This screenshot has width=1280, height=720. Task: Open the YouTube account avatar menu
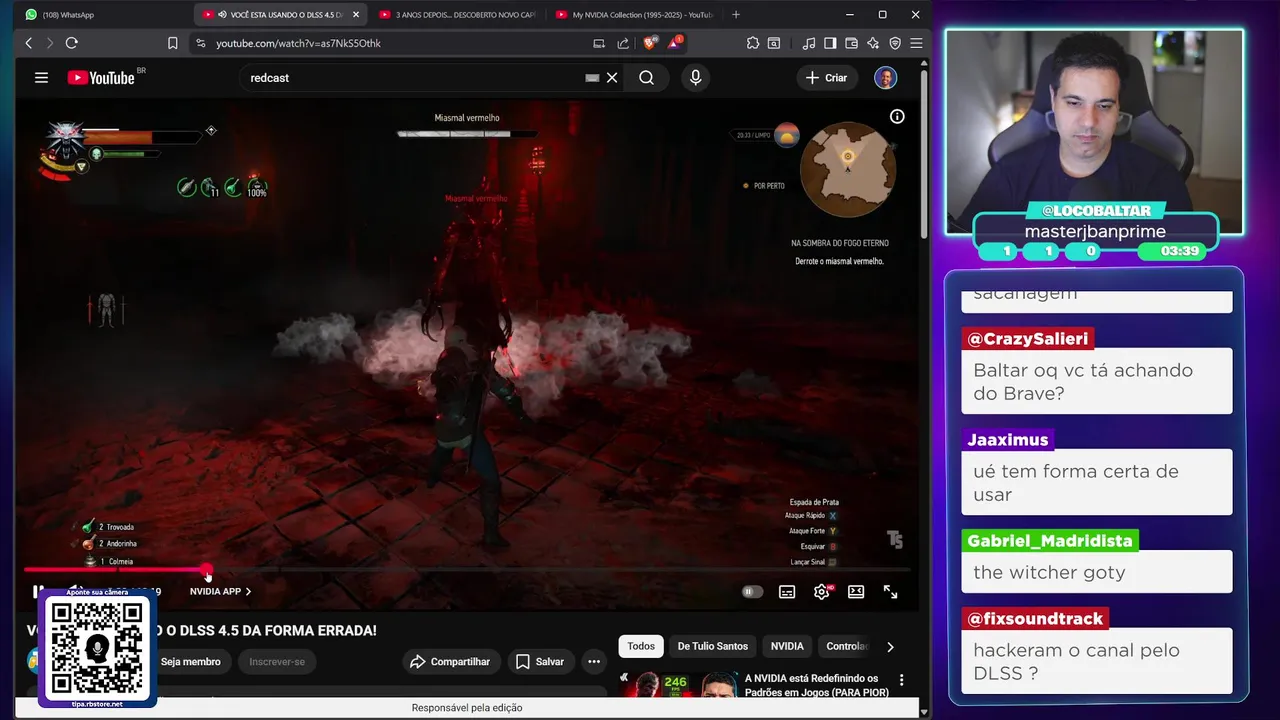tap(885, 78)
